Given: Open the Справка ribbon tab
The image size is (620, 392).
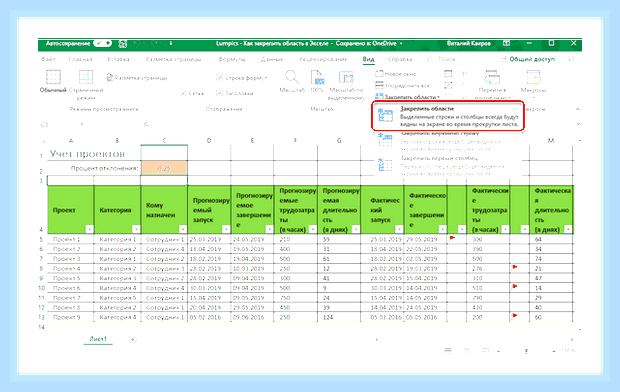Looking at the screenshot, I should click(x=400, y=59).
